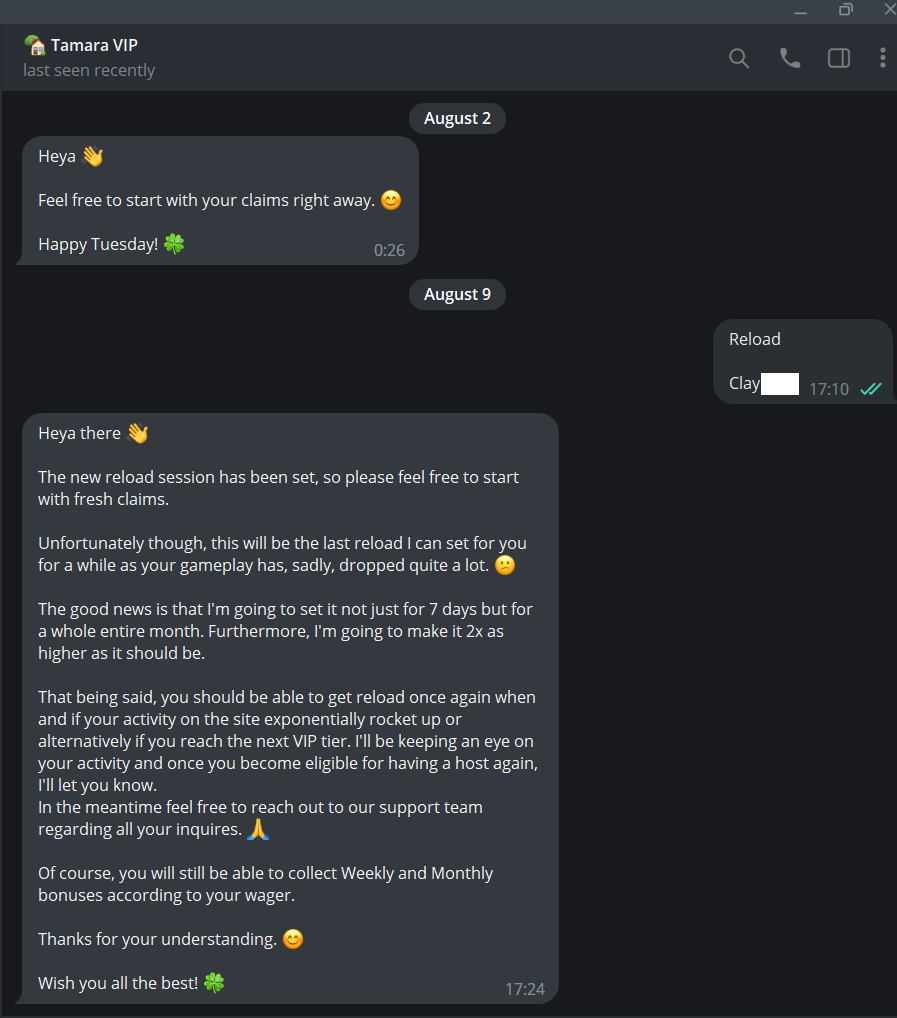Click the double check read receipt icon
The image size is (897, 1018).
(x=870, y=389)
